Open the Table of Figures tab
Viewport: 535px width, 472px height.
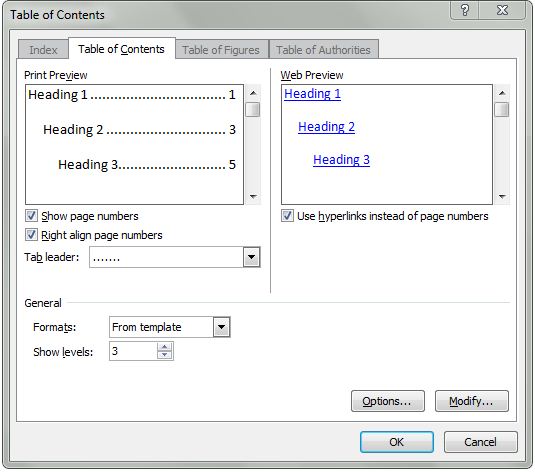[221, 50]
